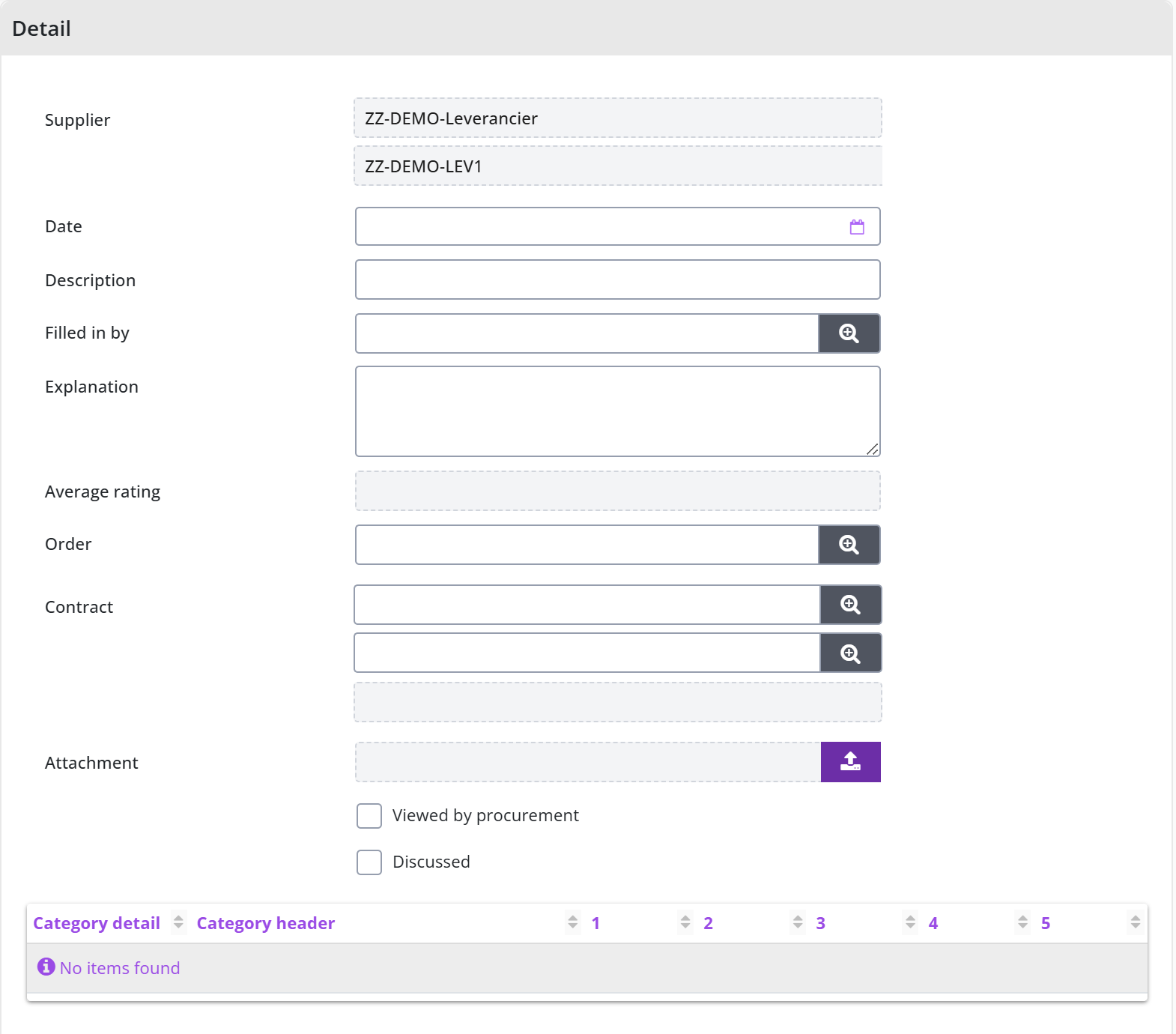1176x1034 pixels.
Task: Click the column header labeled 4
Action: (933, 923)
